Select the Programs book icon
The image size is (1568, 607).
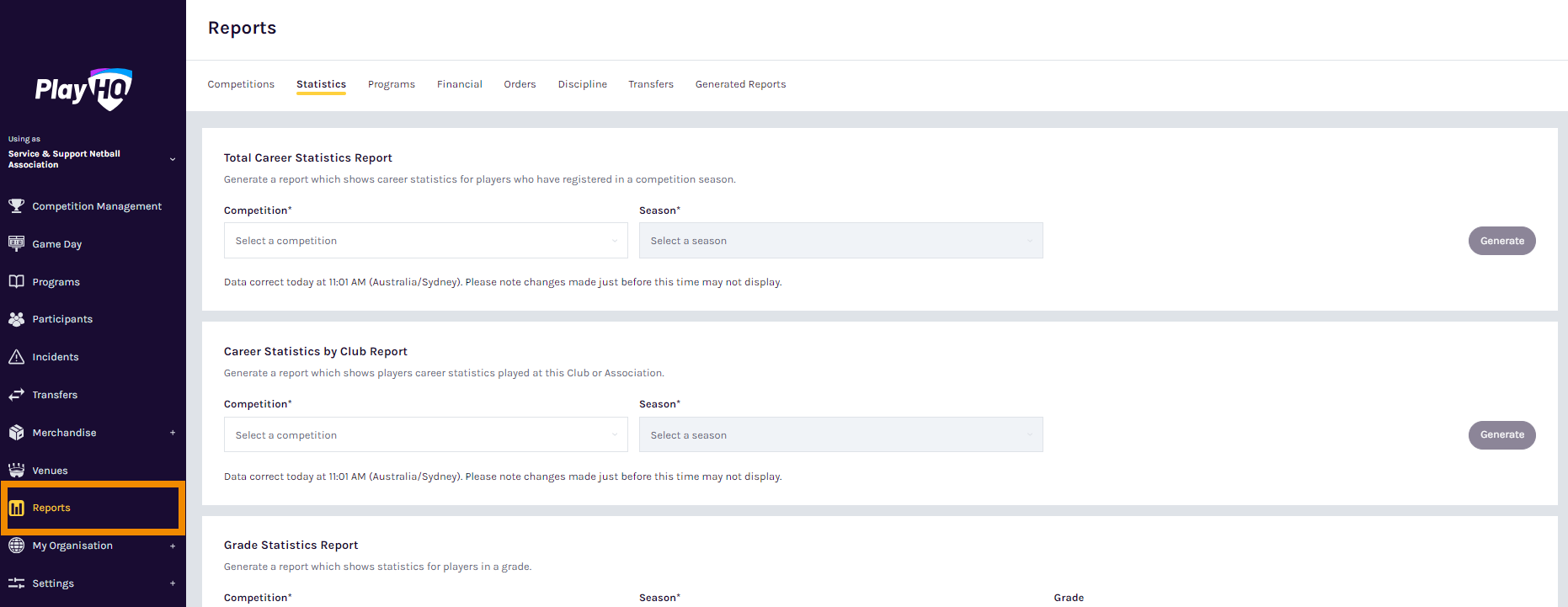tap(16, 281)
